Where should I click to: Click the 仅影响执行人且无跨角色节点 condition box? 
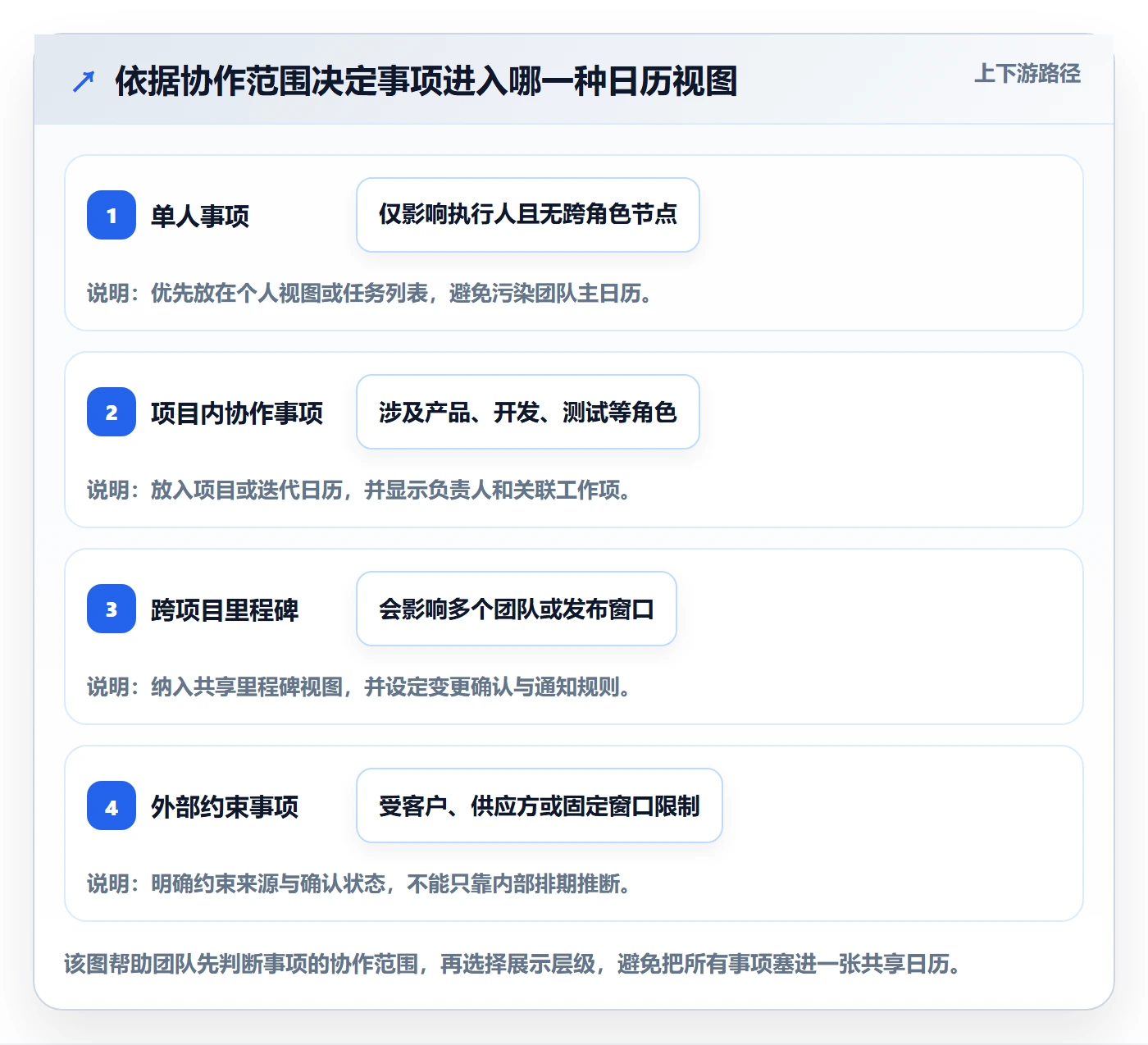(x=528, y=215)
